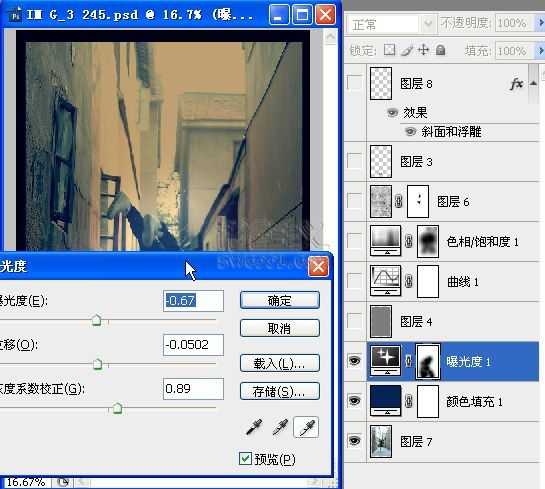Click Photoshop icon in document title bar
The image size is (545, 489).
[15, 15]
